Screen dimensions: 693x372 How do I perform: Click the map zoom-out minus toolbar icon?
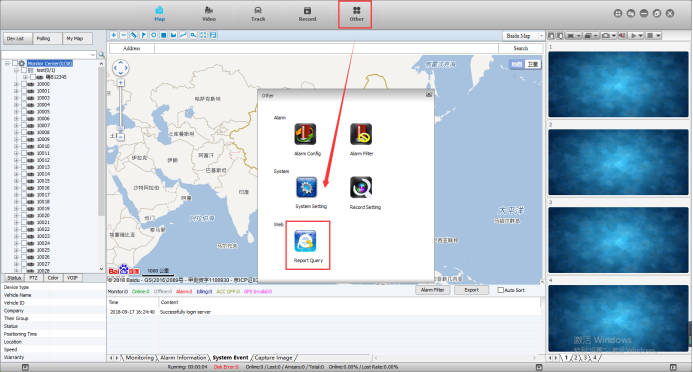124,35
